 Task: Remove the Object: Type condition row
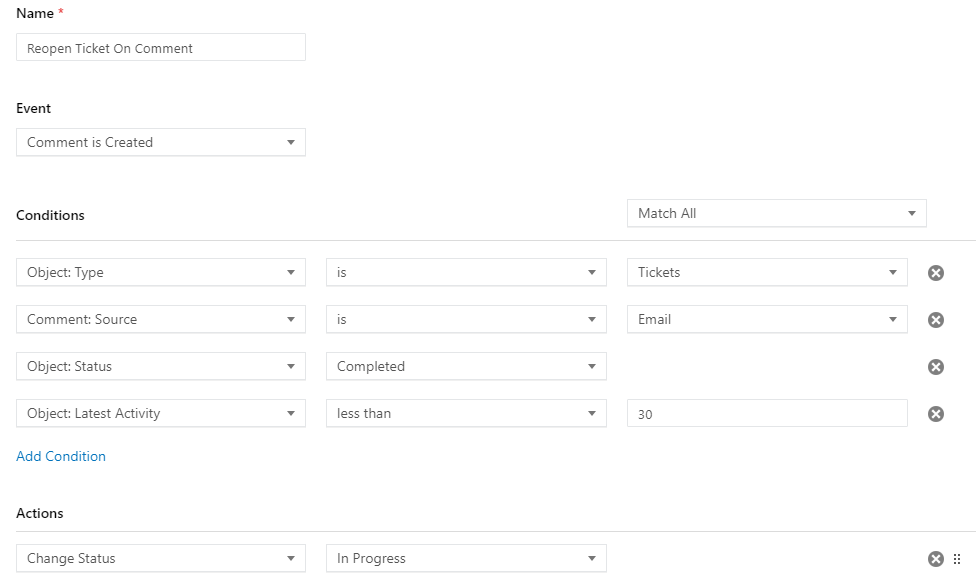pyautogui.click(x=936, y=273)
